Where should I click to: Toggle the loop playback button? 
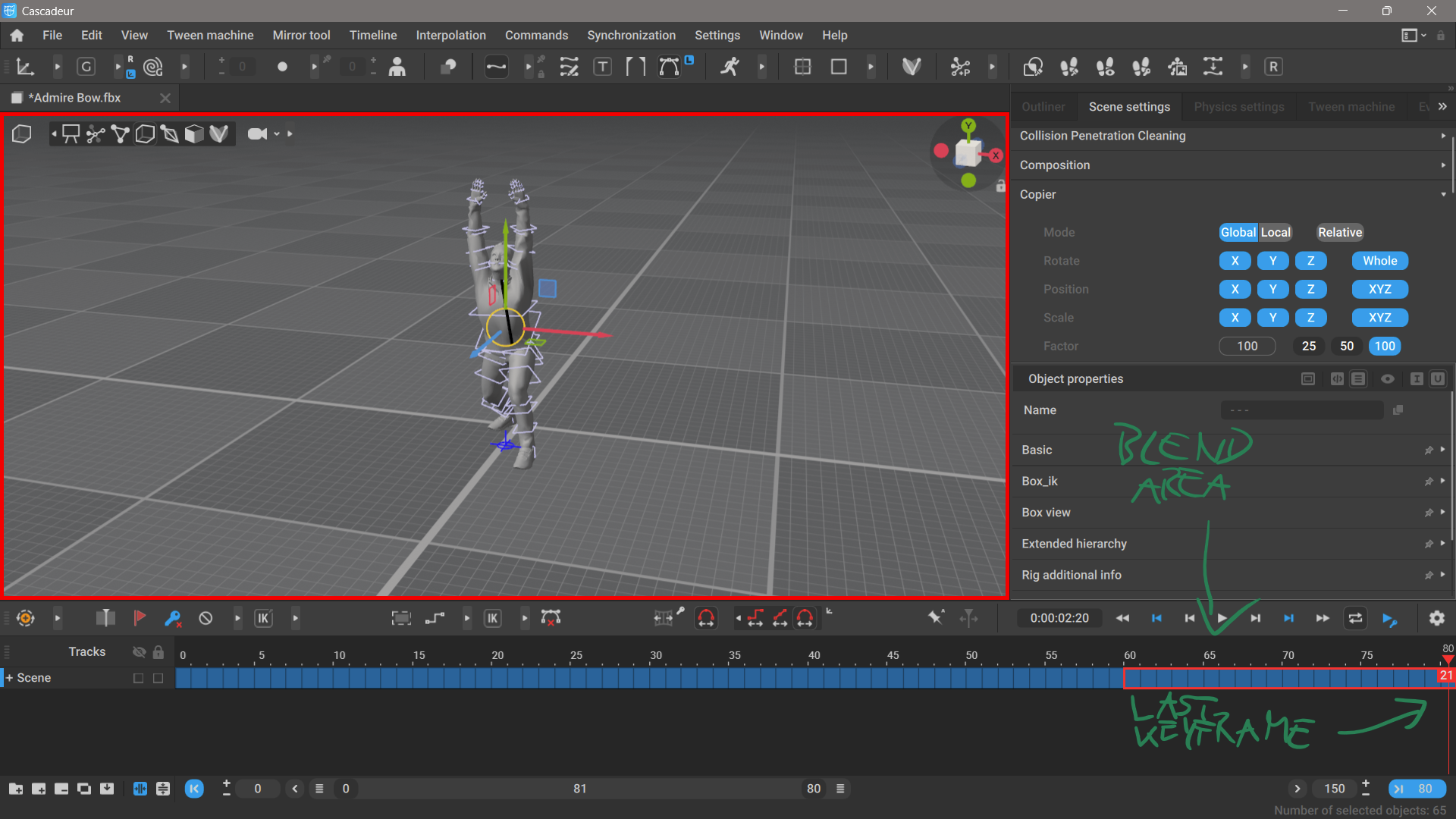pyautogui.click(x=1355, y=618)
